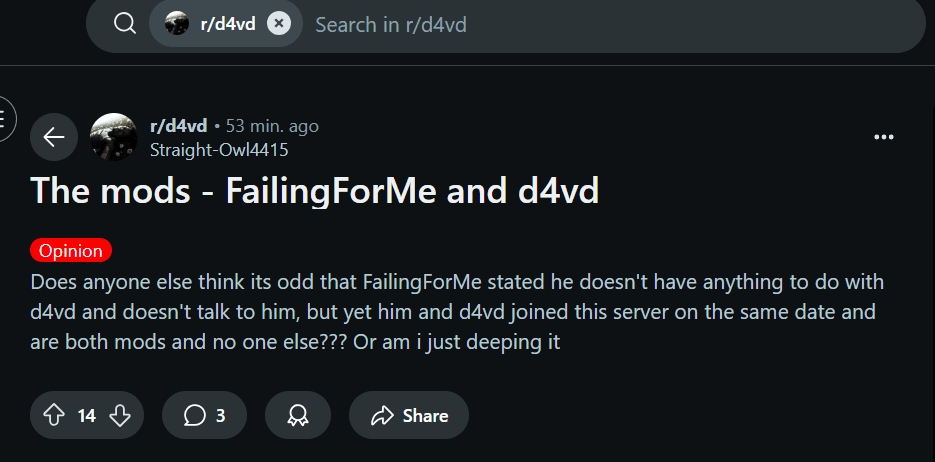Open the Straight-Owl4415 user profile
This screenshot has width=935, height=462.
[219, 149]
